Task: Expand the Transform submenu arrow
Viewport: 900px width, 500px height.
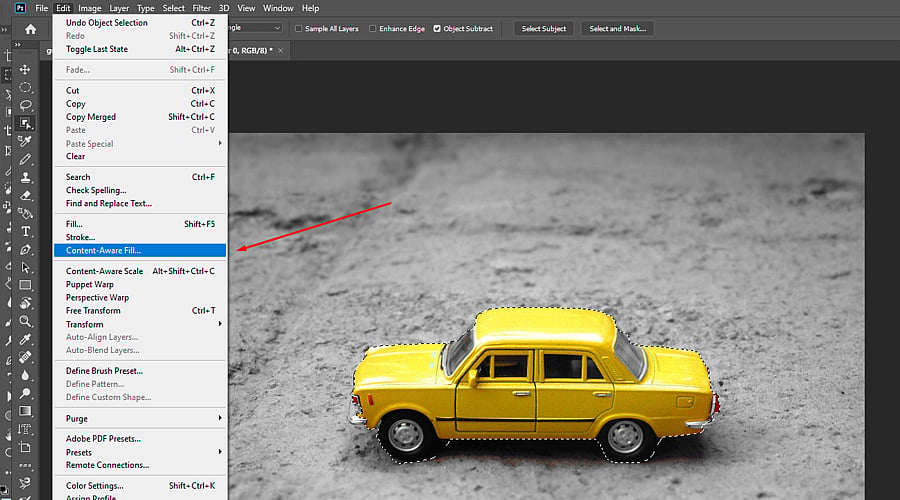Action: click(x=220, y=324)
